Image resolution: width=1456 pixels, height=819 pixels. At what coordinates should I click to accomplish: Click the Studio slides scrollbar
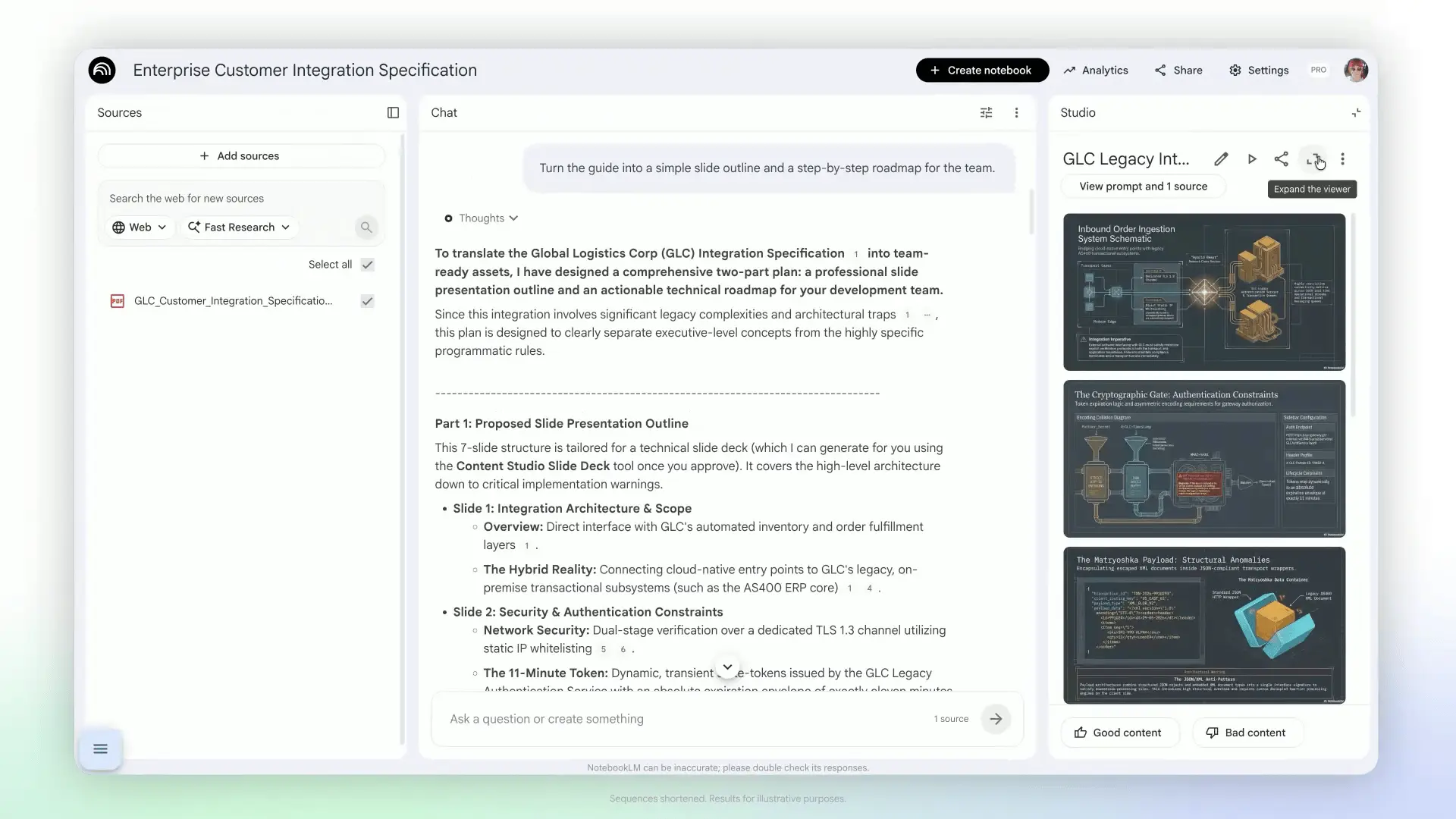point(1353,315)
